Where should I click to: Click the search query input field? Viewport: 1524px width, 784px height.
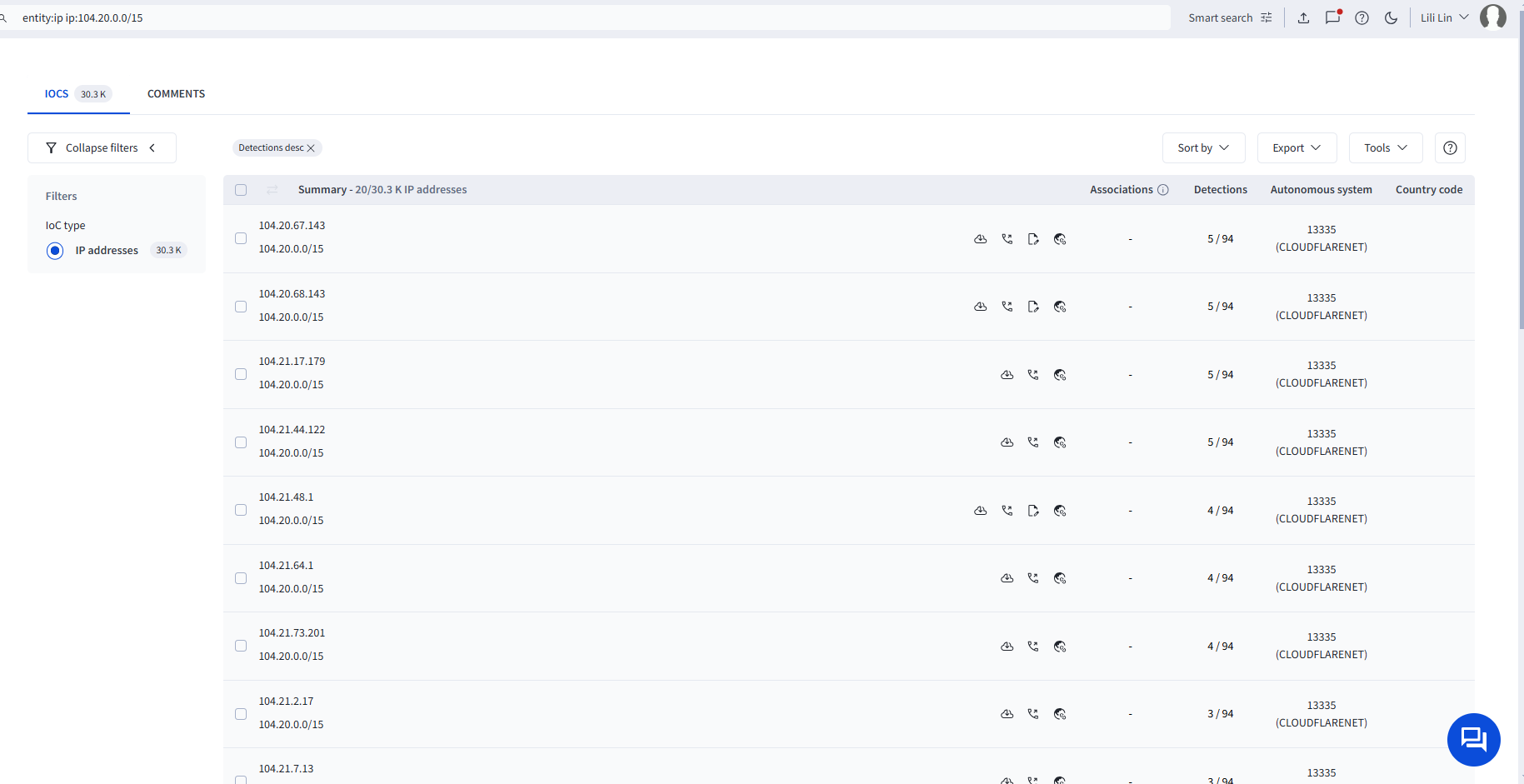583,17
